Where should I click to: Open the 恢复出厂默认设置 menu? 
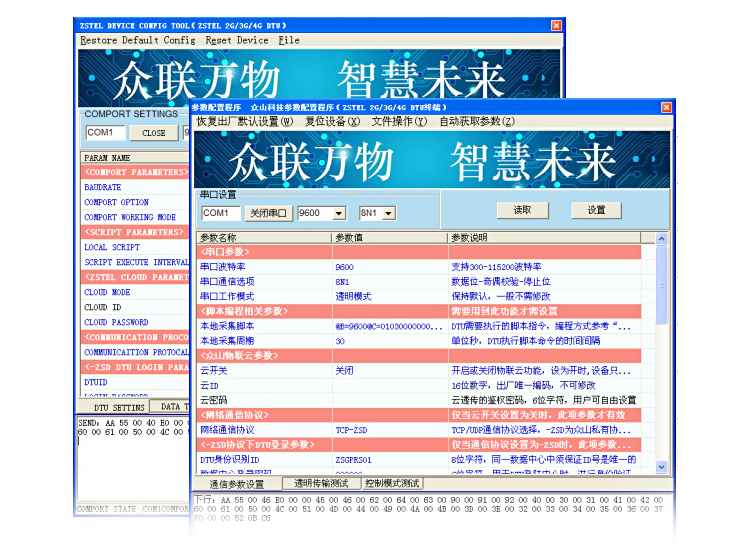245,121
